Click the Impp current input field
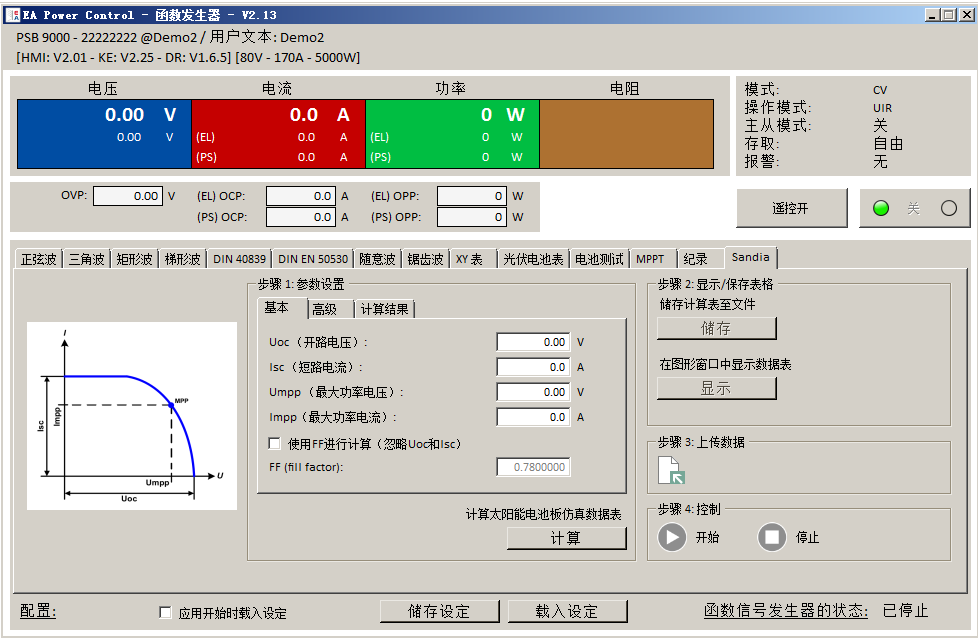This screenshot has width=978, height=638. pyautogui.click(x=533, y=417)
